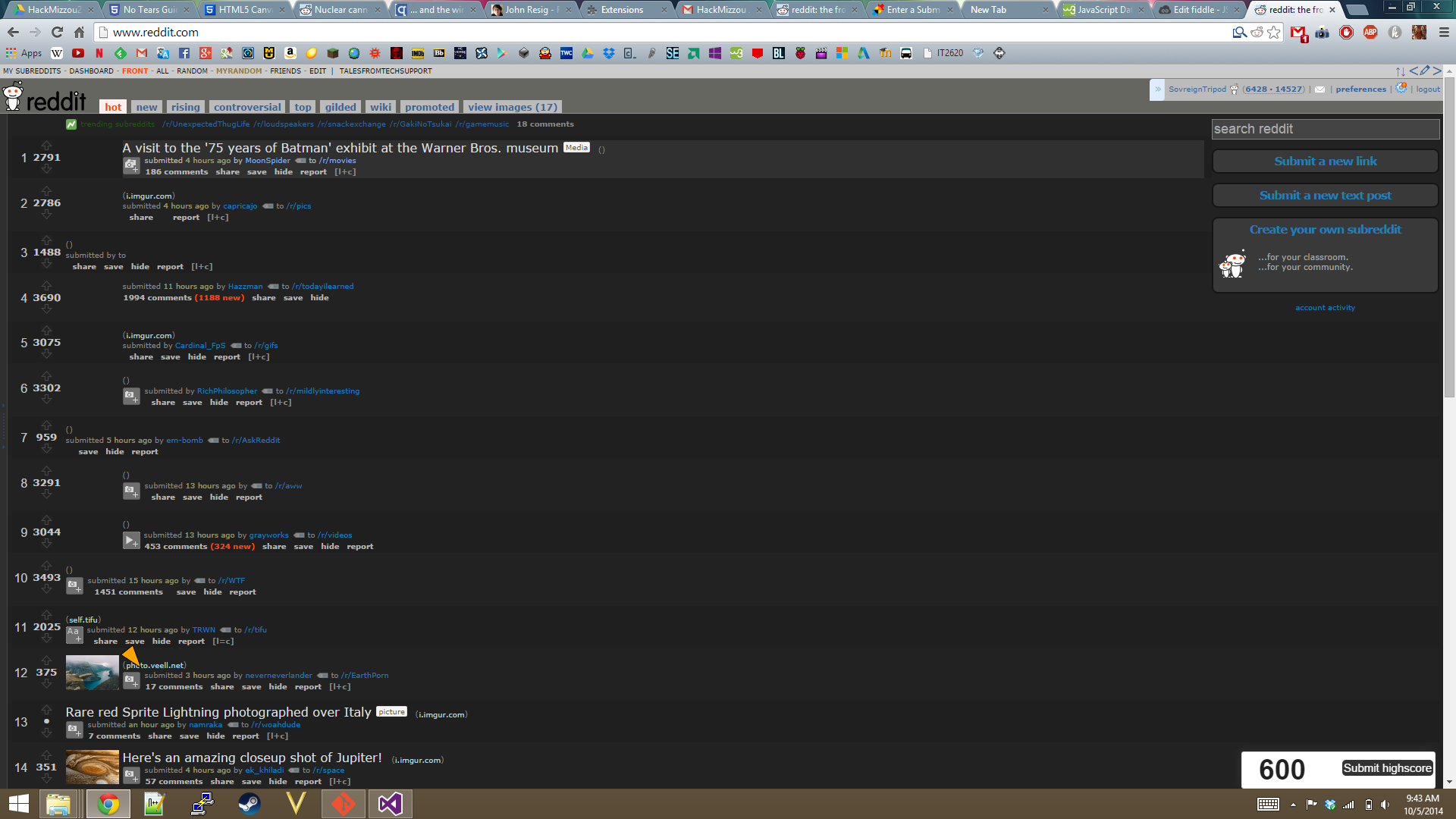1456x819 pixels.
Task: Open the Dropbox bookmark icon
Action: tap(609, 53)
